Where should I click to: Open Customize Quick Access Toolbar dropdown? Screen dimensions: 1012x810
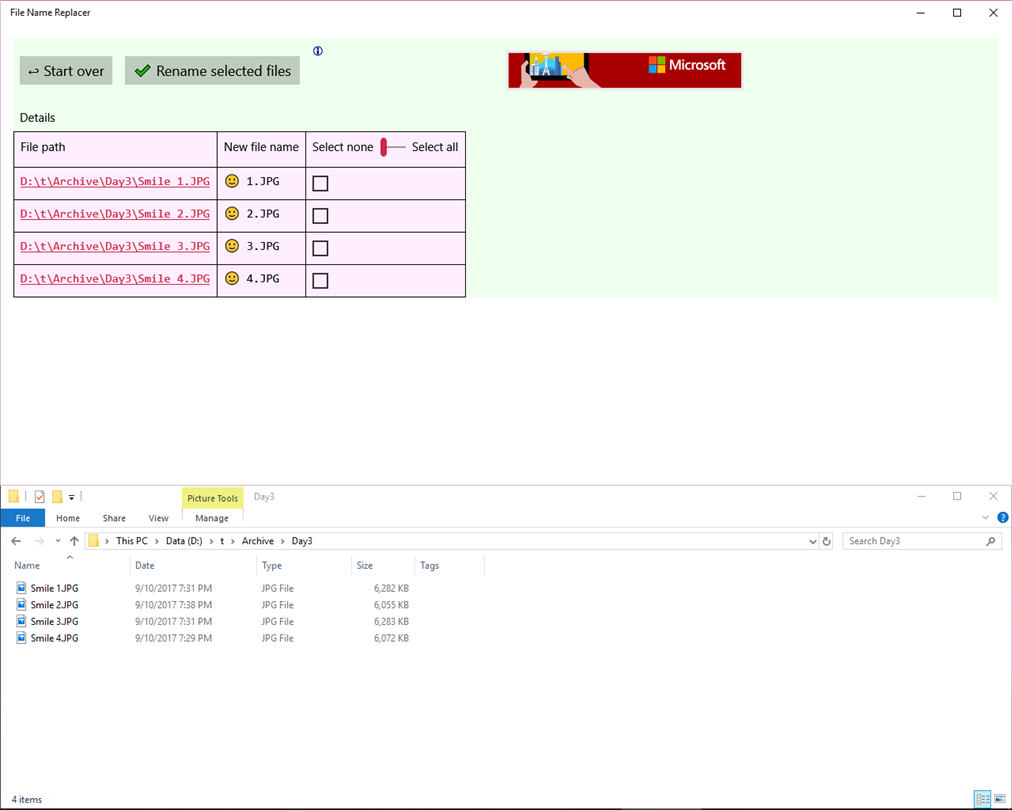click(x=72, y=497)
